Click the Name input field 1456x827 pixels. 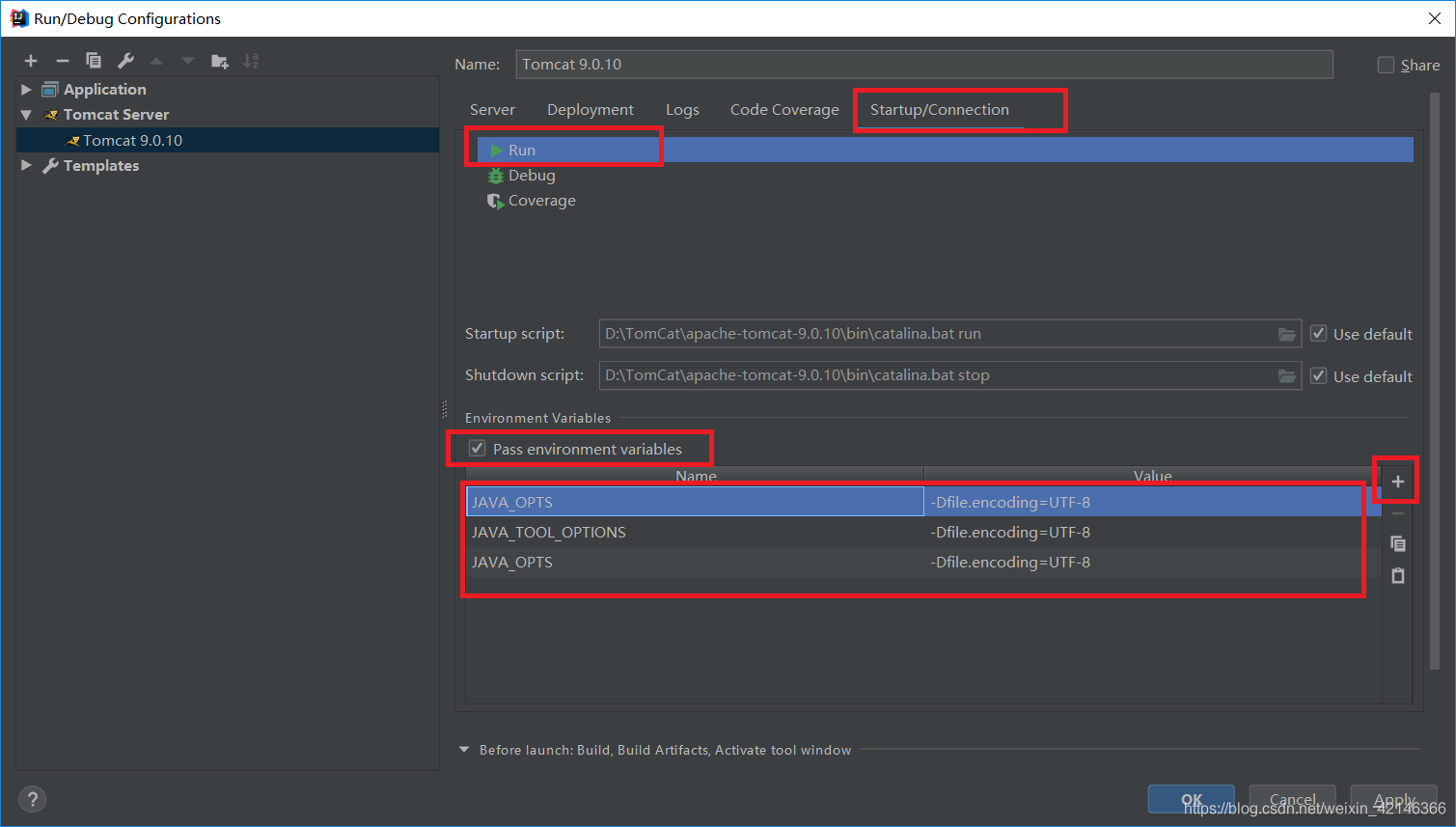[924, 65]
